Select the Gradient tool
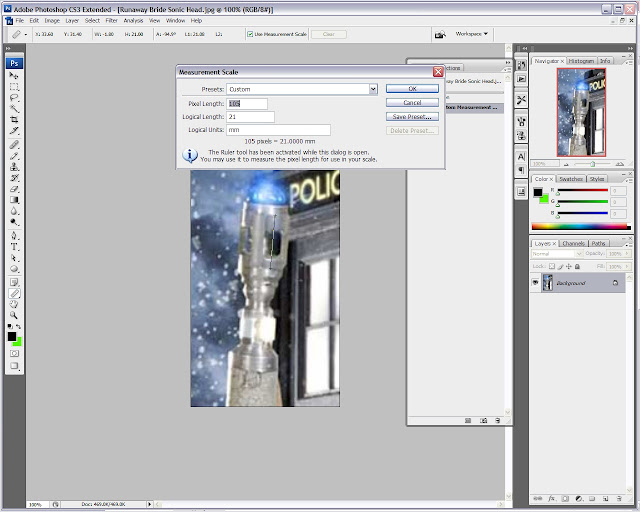Screen dimensions: 640x512 click(14, 200)
